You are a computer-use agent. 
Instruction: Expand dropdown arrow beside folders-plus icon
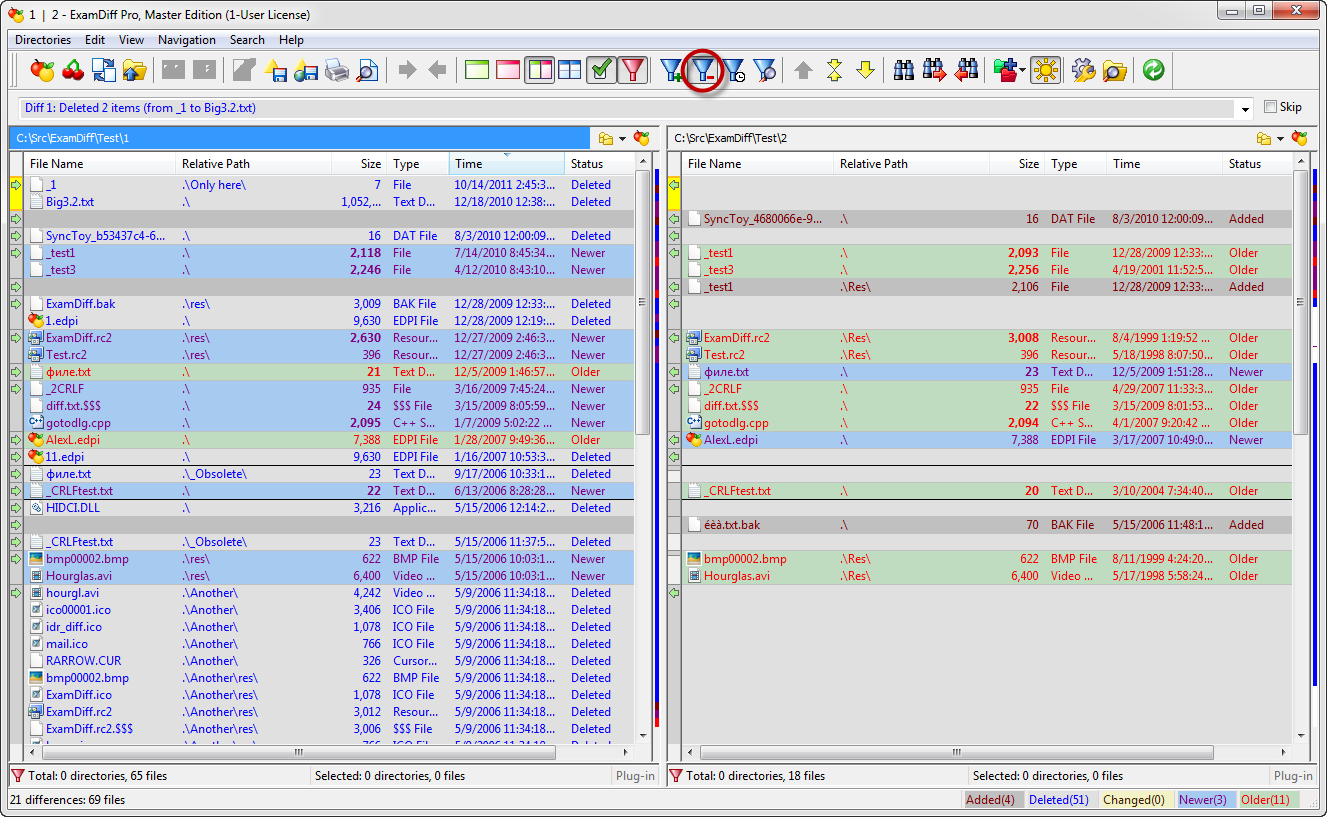click(x=1023, y=70)
